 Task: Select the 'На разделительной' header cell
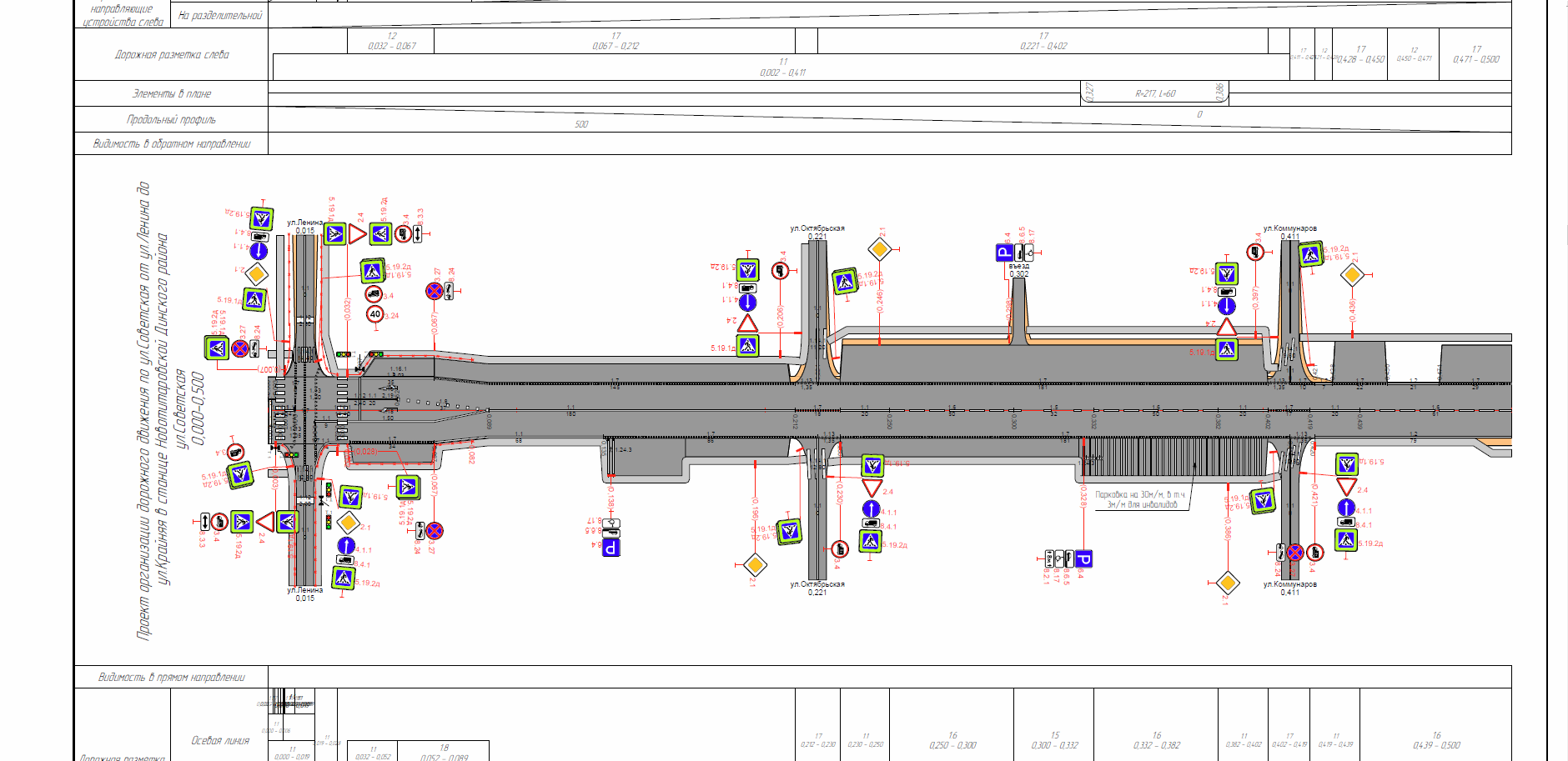[220, 16]
